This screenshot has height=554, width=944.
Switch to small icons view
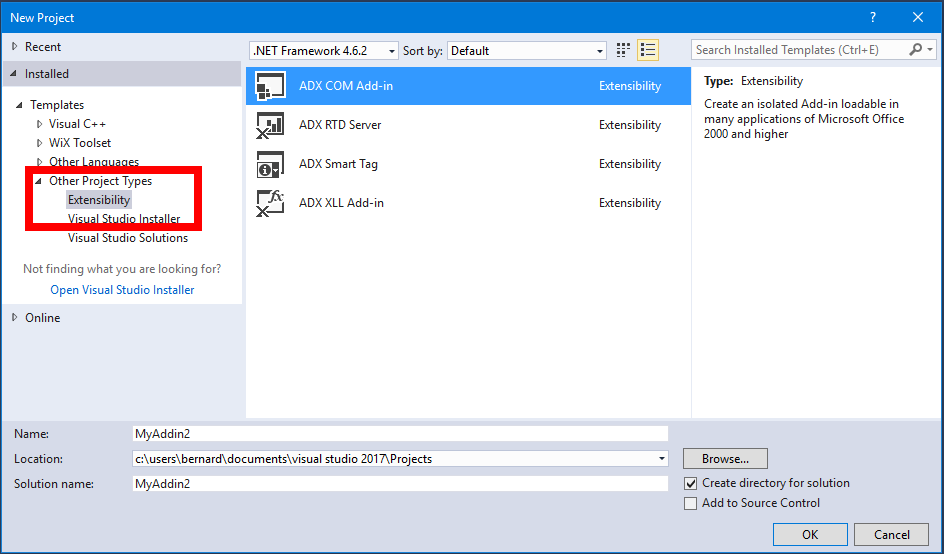click(623, 51)
